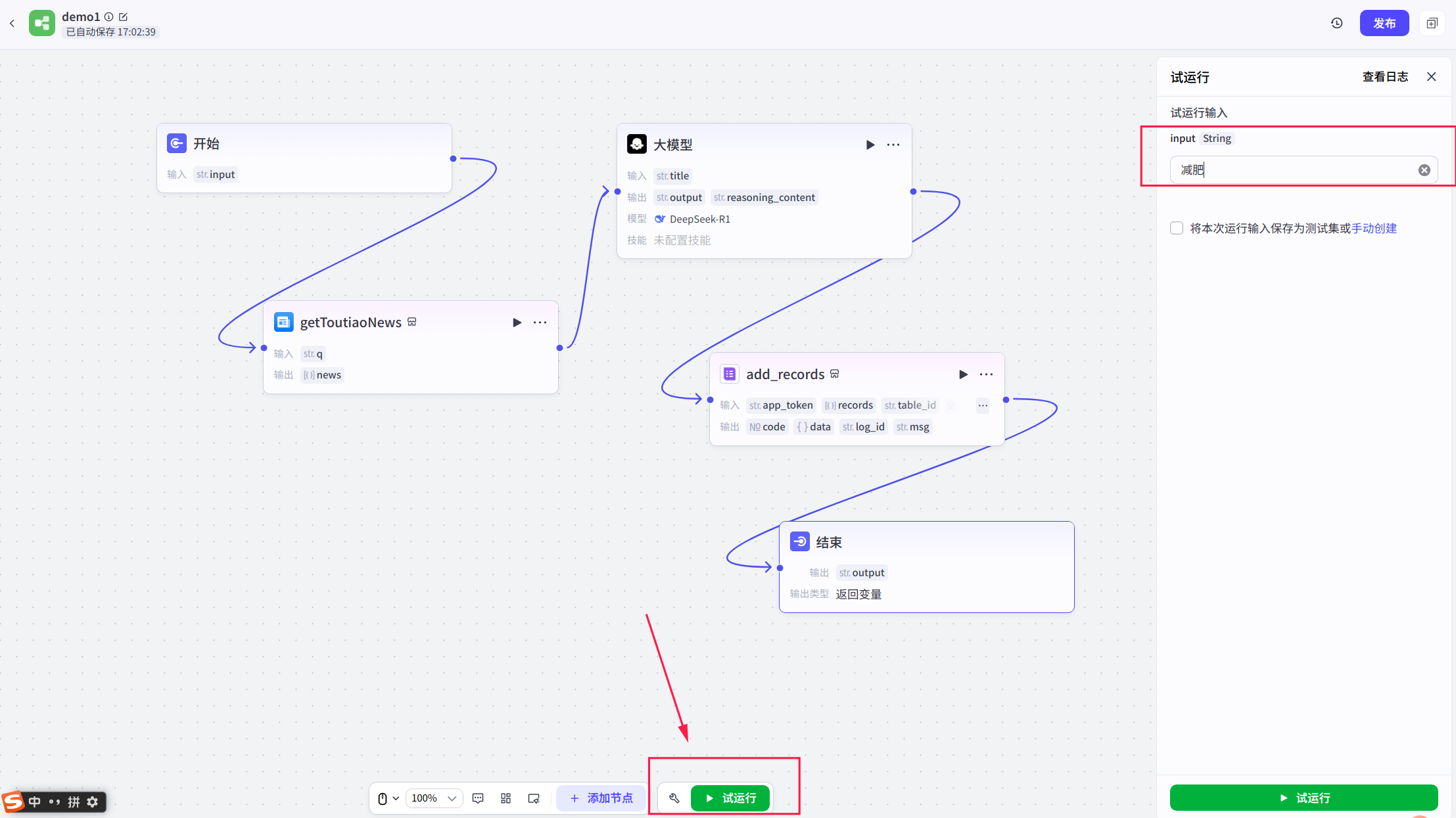Open the wrench debug tool icon

click(x=674, y=798)
